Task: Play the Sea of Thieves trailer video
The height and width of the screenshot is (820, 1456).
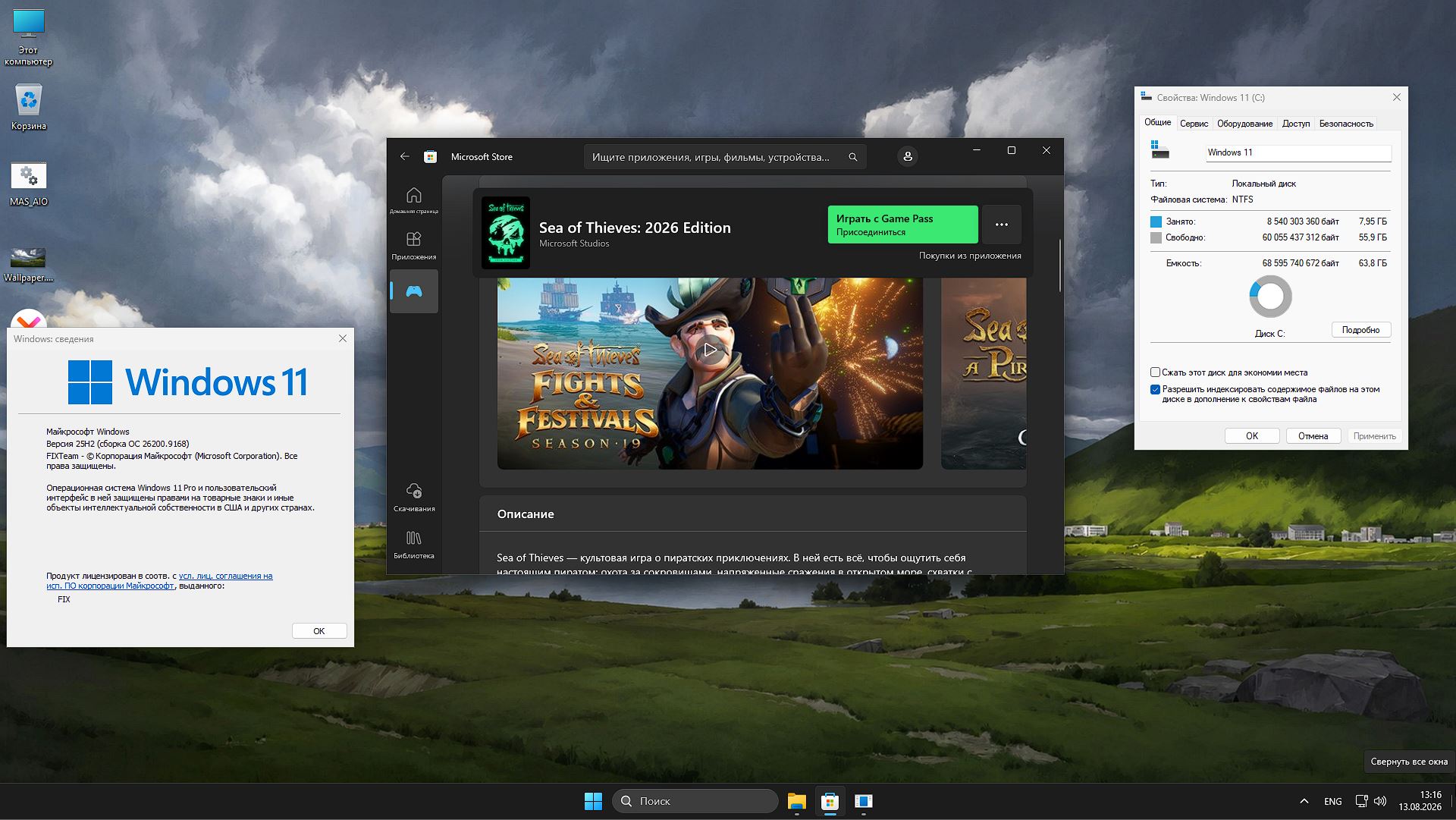Action: 710,350
